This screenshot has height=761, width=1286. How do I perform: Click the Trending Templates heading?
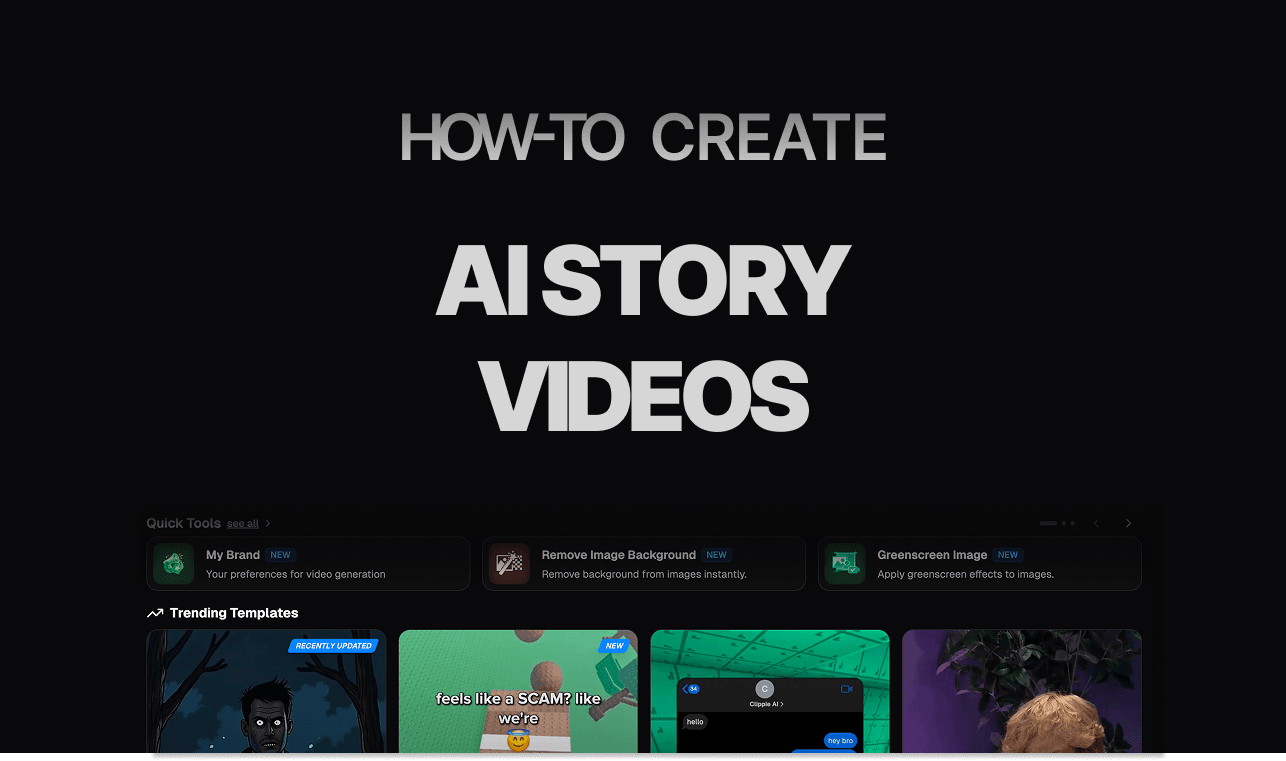232,613
